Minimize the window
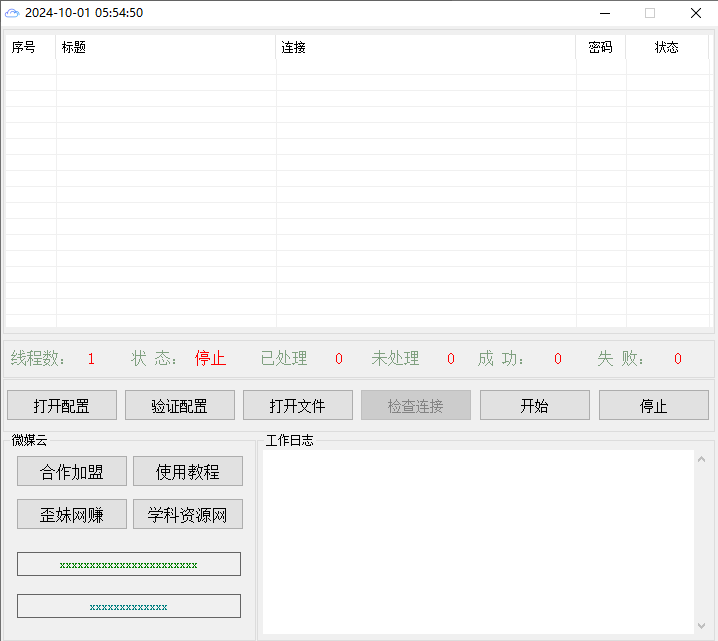The image size is (718, 641). pyautogui.click(x=605, y=13)
